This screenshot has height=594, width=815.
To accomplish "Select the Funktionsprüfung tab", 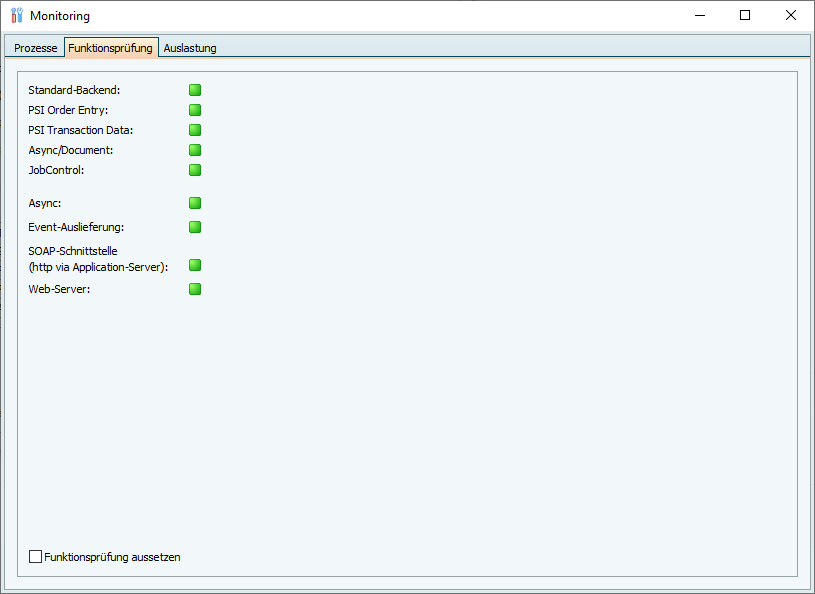I will tap(110, 48).
